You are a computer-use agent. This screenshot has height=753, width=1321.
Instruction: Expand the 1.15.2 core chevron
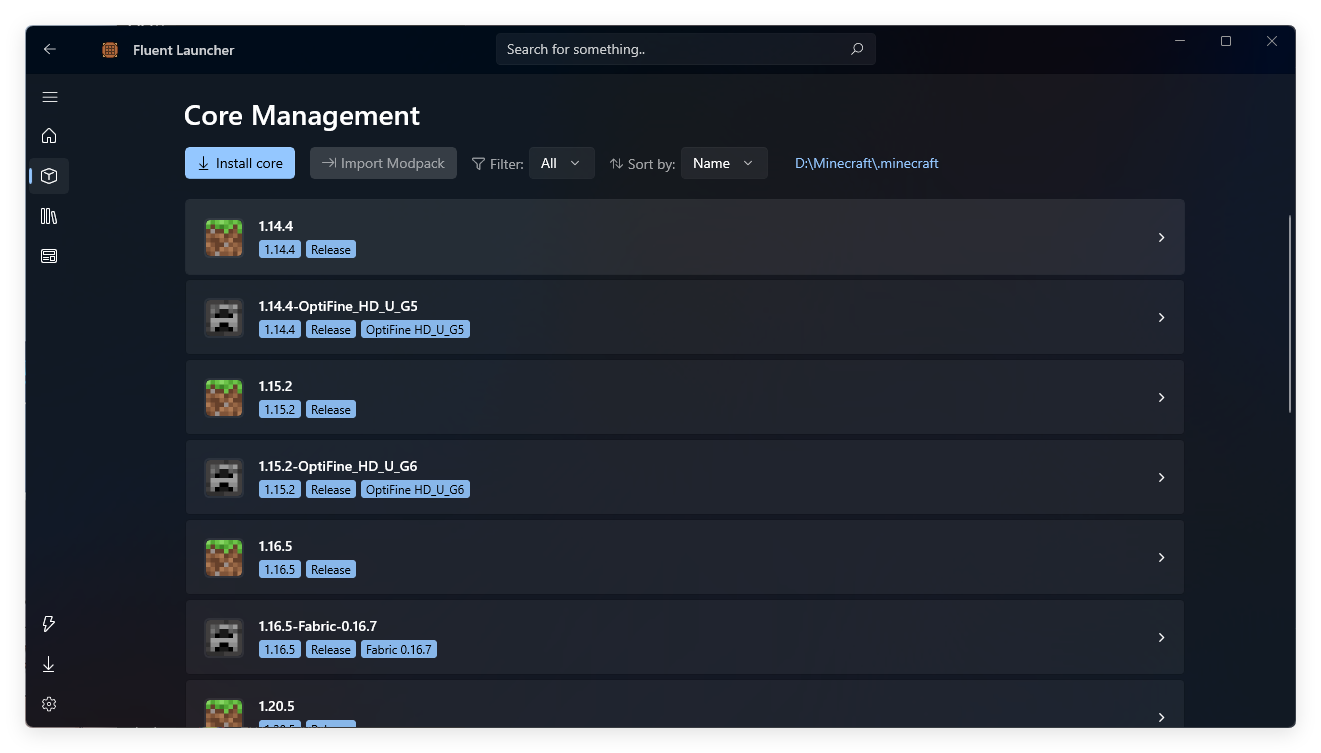click(1161, 397)
